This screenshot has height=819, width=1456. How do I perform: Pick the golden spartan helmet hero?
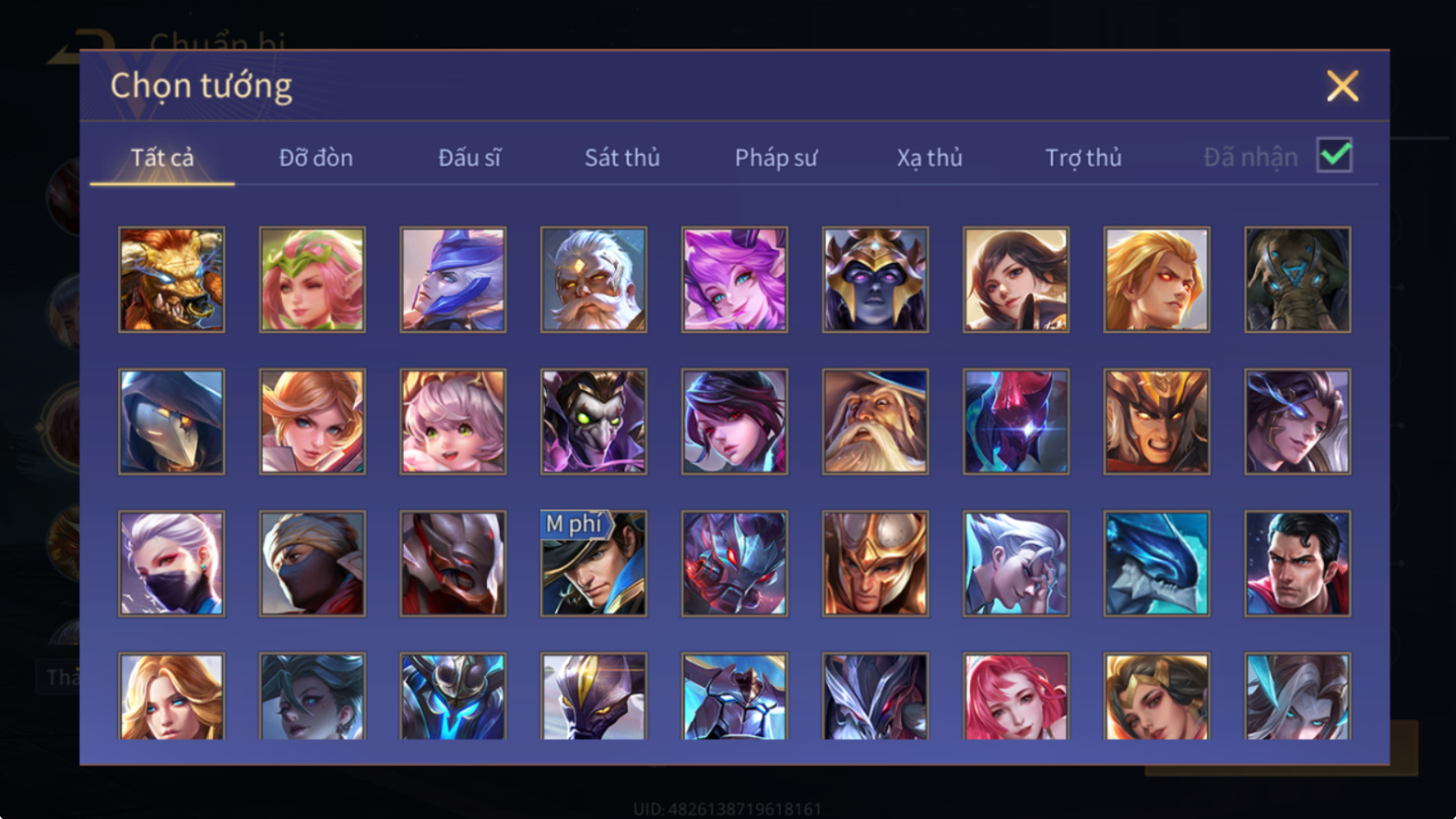[875, 564]
